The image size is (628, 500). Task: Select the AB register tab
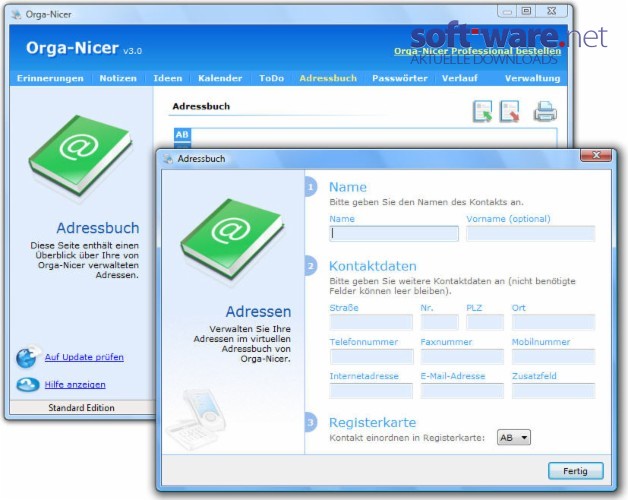click(x=182, y=134)
